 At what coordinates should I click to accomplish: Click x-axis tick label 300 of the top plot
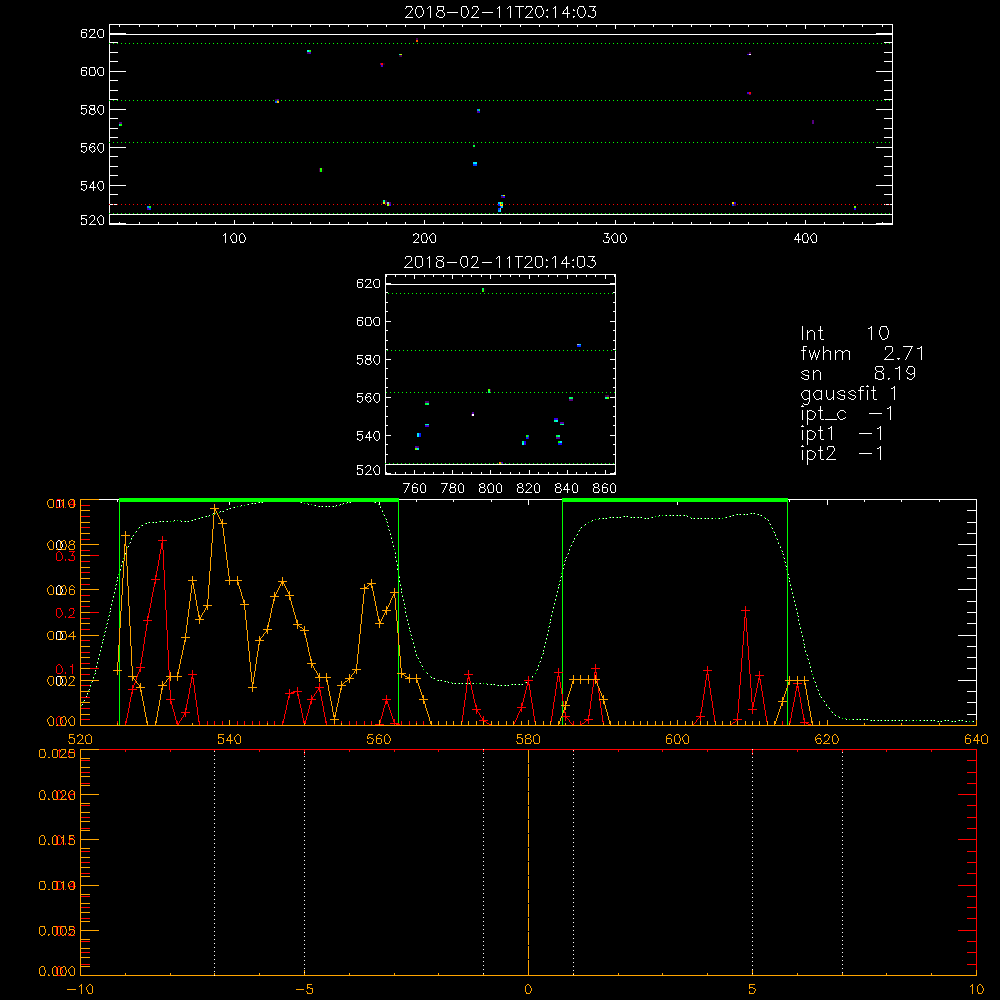615,239
